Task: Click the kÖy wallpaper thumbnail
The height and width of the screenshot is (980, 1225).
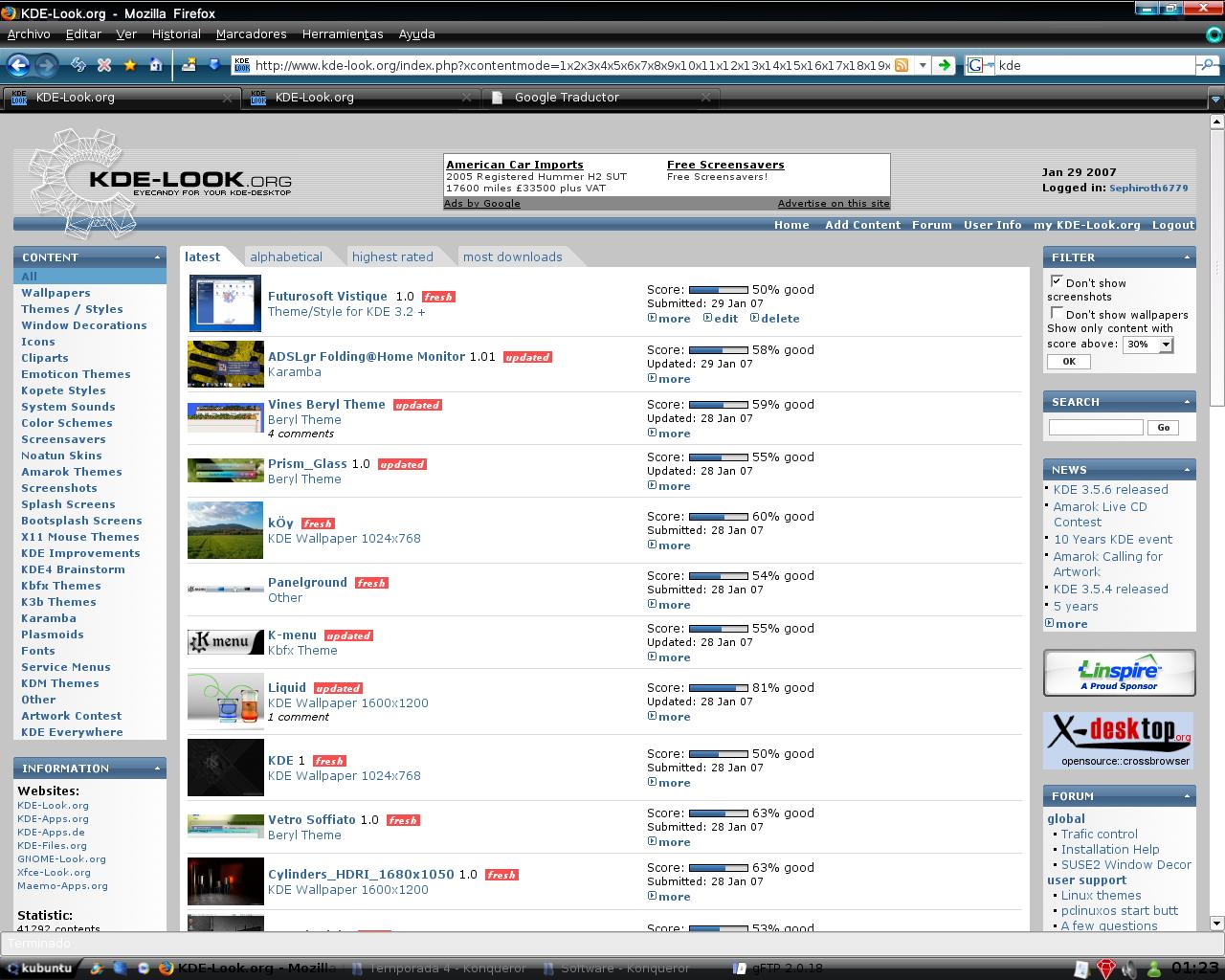Action: 225,530
